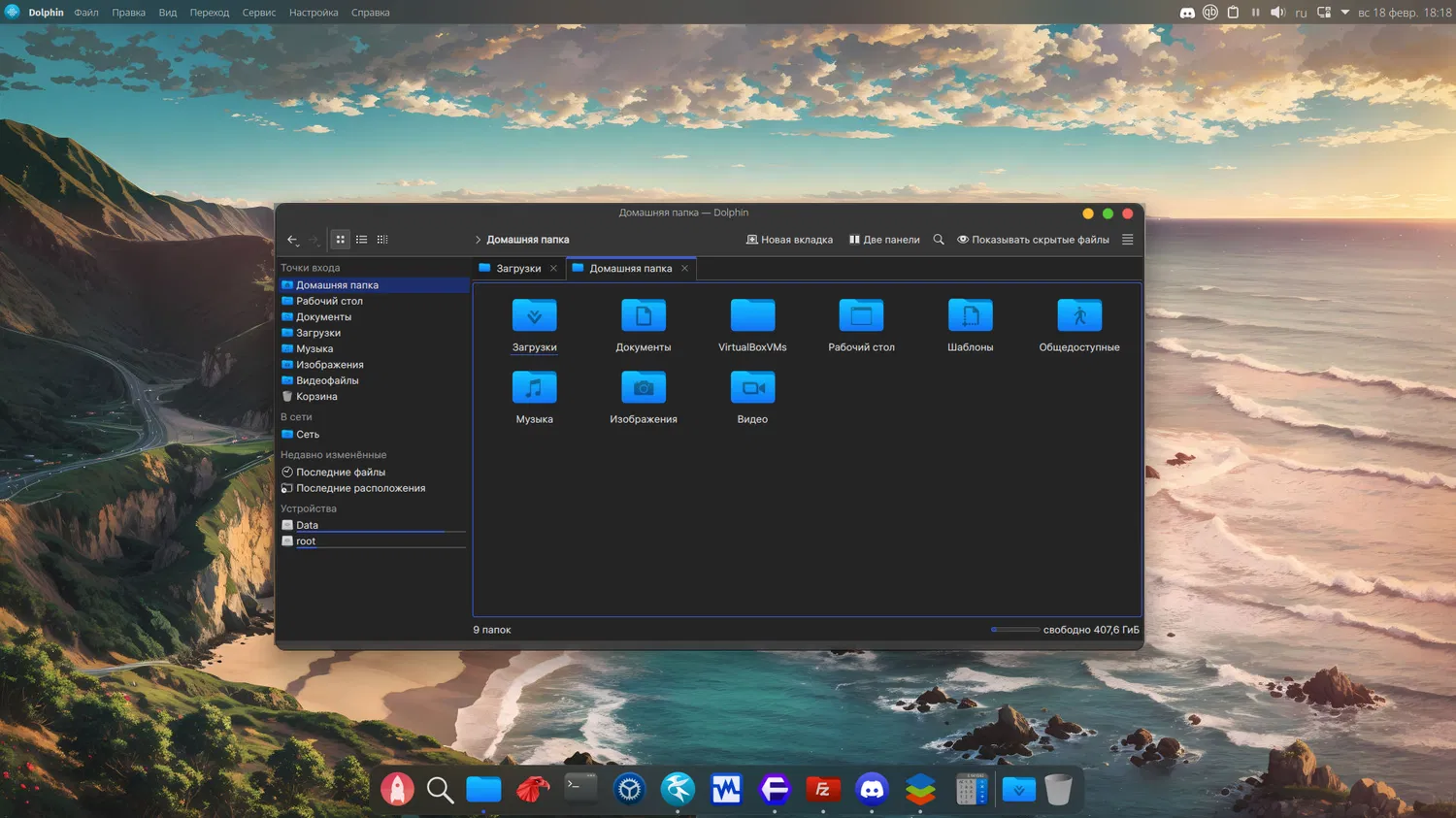Image resolution: width=1456 pixels, height=818 pixels.
Task: Switch to the Загрузки tab
Action: (x=517, y=269)
